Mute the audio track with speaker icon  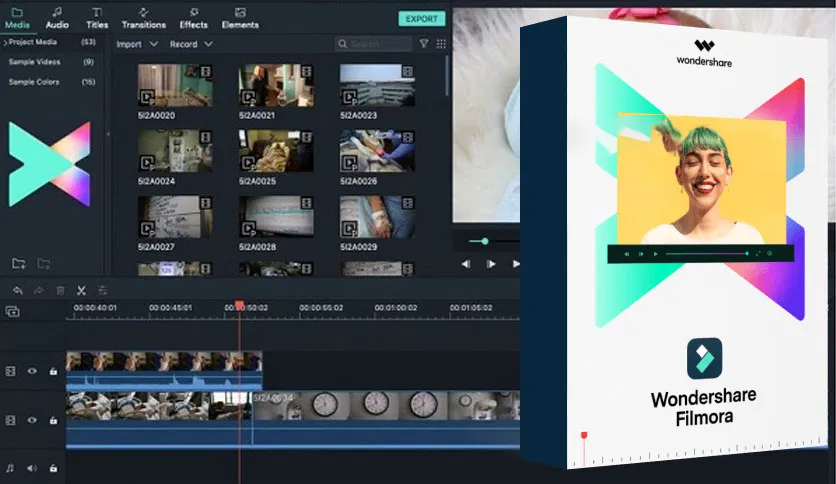32,467
